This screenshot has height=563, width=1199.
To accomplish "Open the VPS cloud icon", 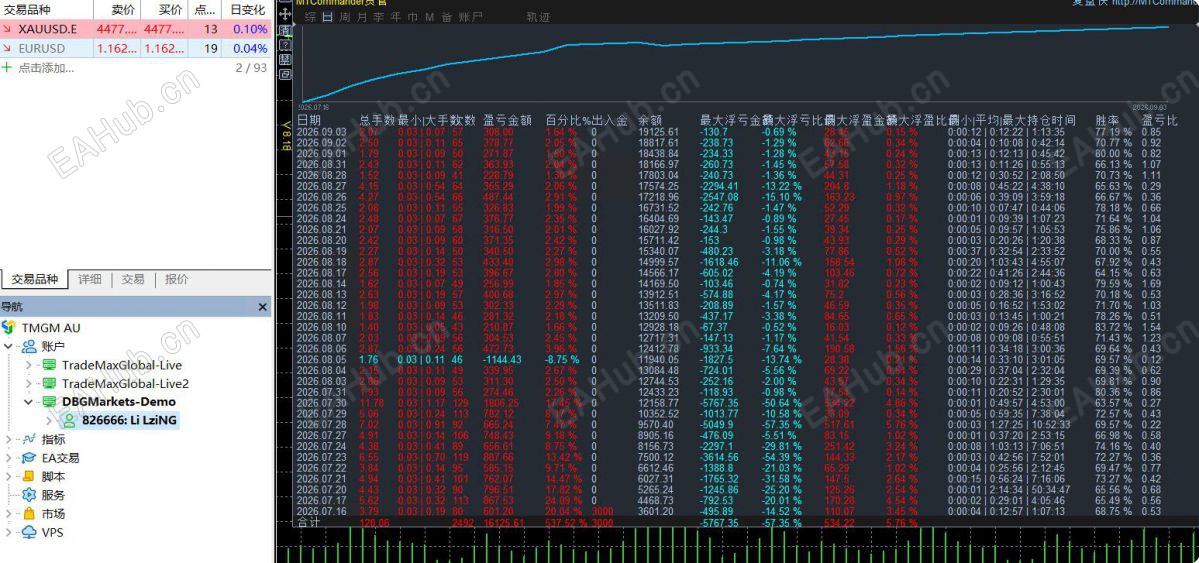I will tap(29, 532).
